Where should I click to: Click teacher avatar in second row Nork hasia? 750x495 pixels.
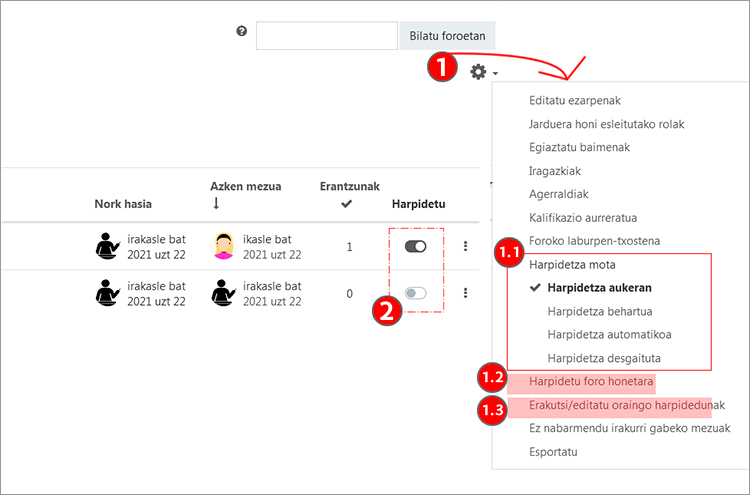[107, 293]
